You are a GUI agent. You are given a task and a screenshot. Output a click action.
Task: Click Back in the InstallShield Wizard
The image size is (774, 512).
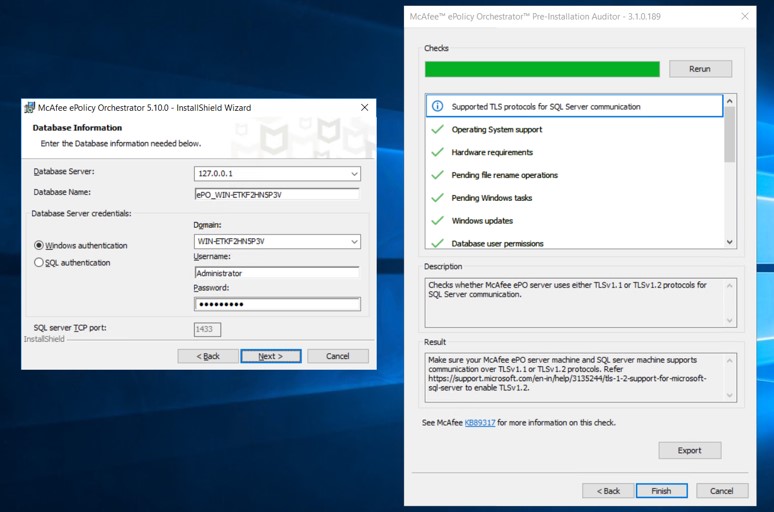point(208,356)
